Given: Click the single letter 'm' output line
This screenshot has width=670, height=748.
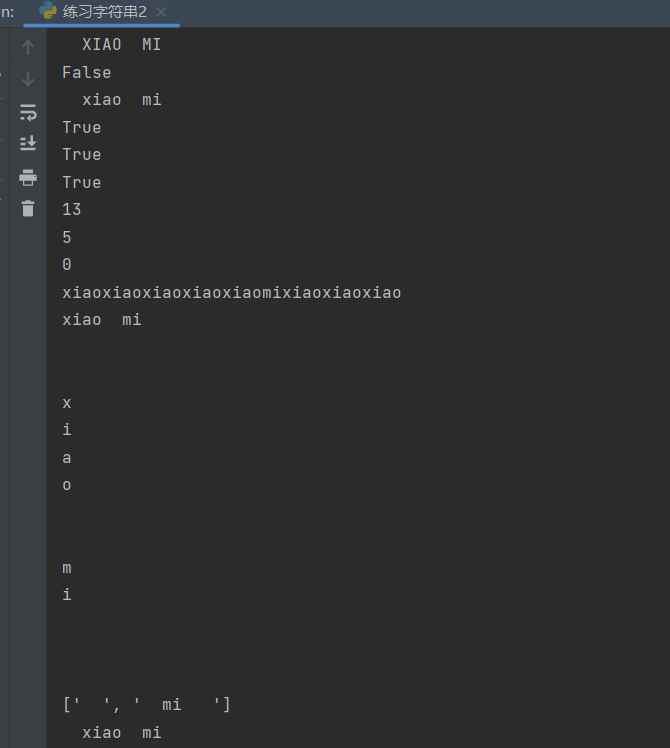Looking at the screenshot, I should 67,567.
